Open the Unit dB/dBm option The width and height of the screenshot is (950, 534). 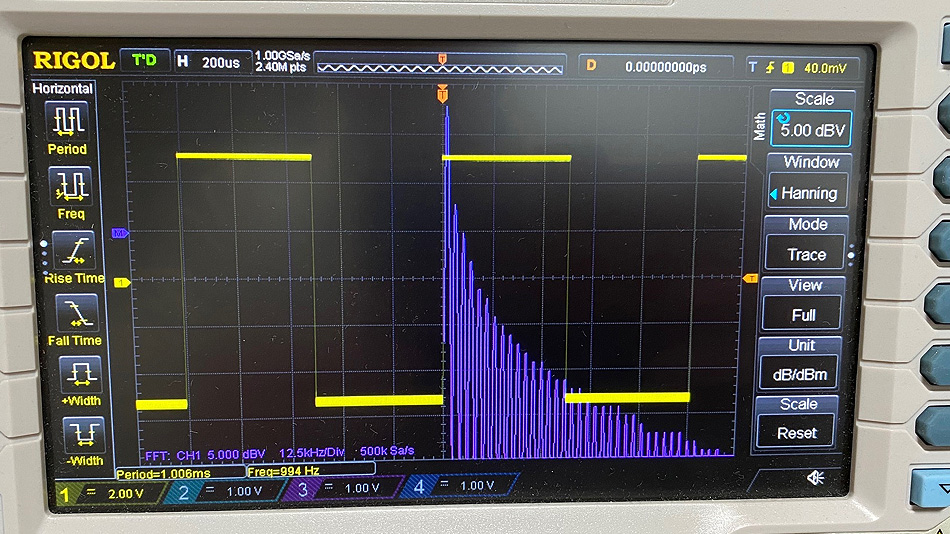[x=806, y=364]
